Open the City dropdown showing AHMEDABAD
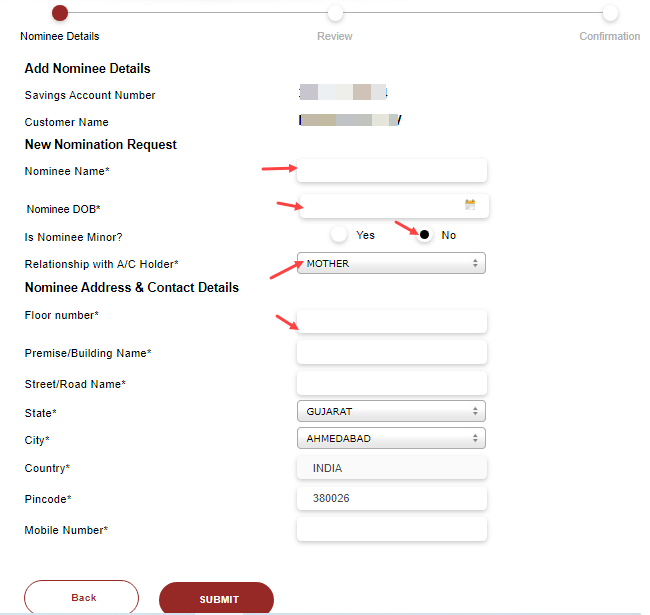Image resolution: width=650 pixels, height=615 pixels. [x=391, y=438]
